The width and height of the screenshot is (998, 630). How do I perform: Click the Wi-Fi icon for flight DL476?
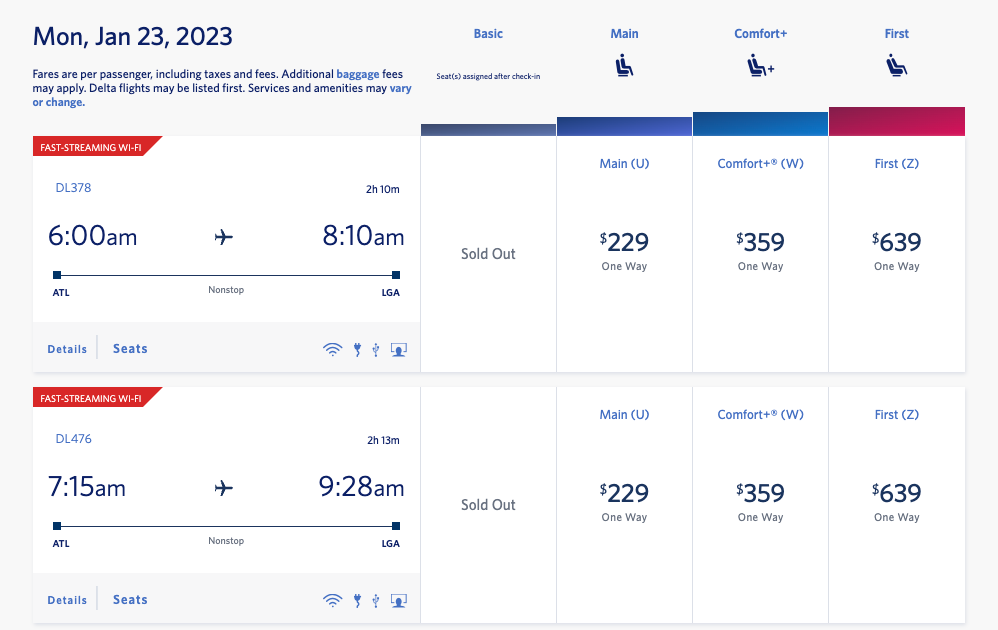tap(332, 601)
